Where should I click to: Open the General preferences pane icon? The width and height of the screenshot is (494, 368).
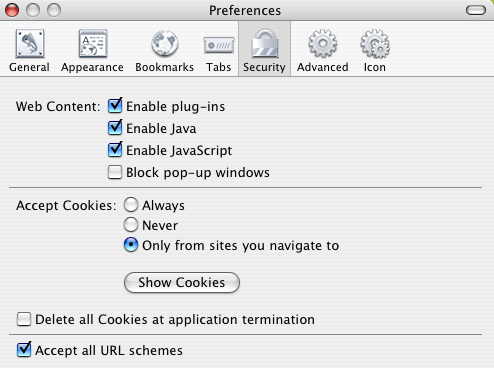30,44
